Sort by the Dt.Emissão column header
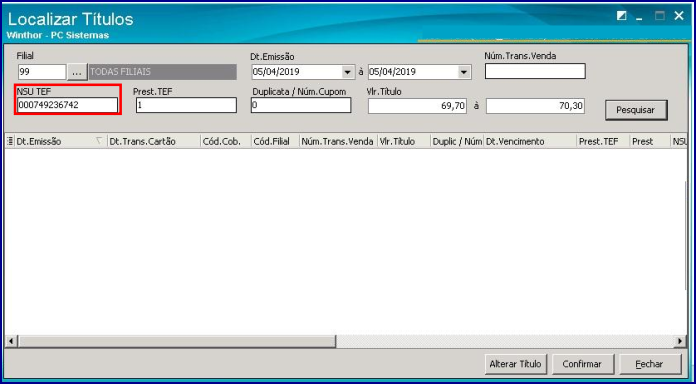Viewport: 696px width, 384px height. pyautogui.click(x=61, y=142)
